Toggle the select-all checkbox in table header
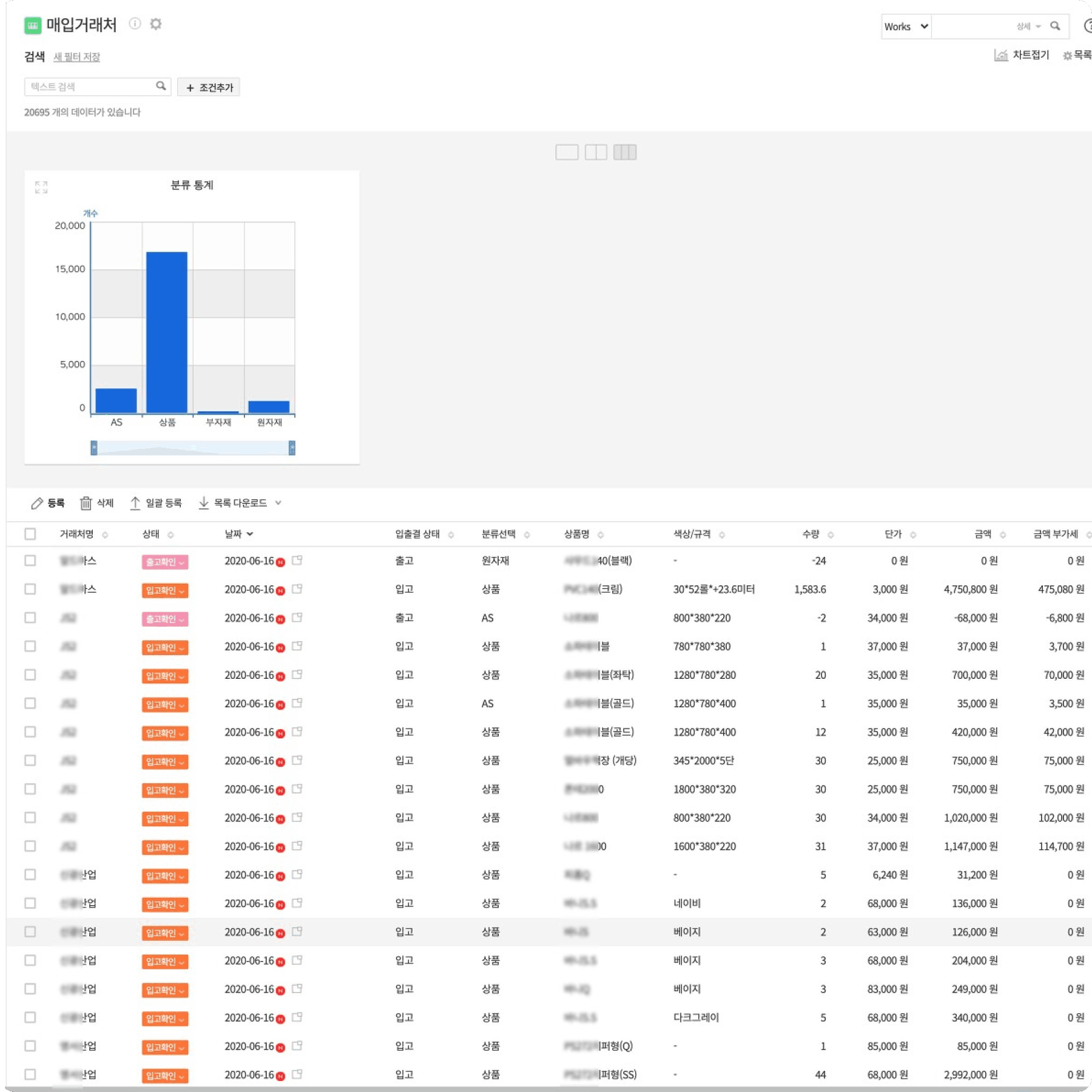 tap(30, 534)
